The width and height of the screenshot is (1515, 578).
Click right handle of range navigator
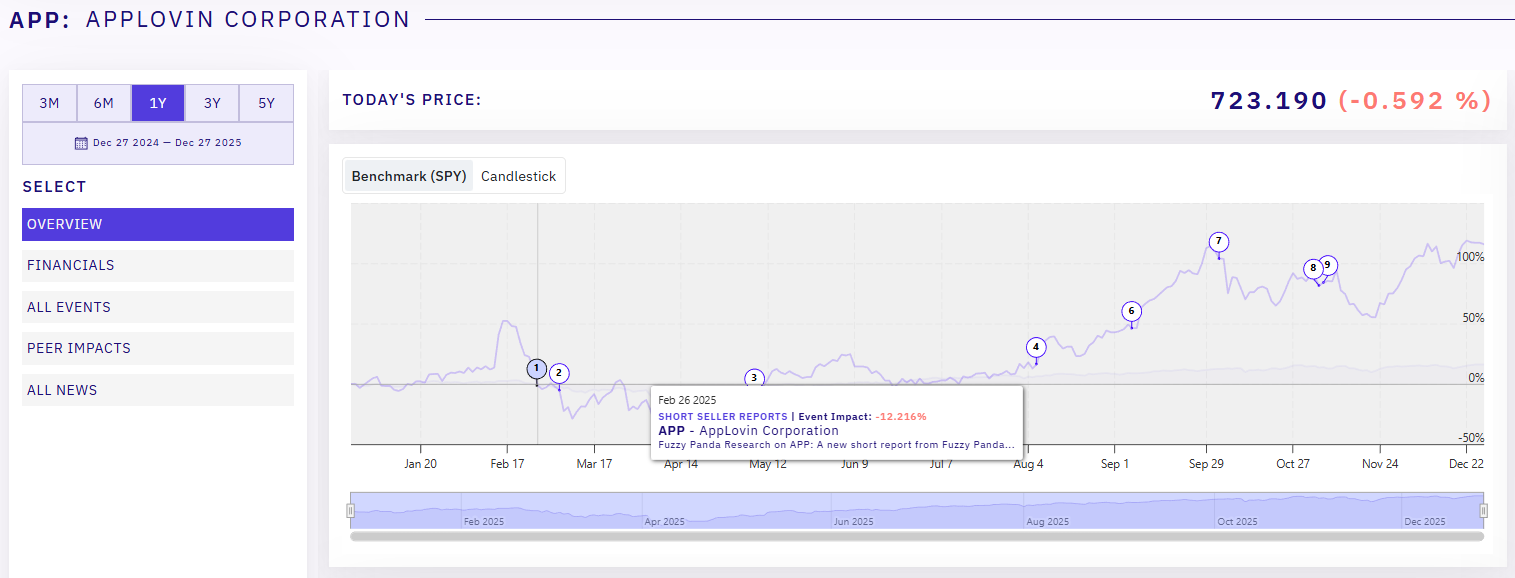[x=1483, y=511]
